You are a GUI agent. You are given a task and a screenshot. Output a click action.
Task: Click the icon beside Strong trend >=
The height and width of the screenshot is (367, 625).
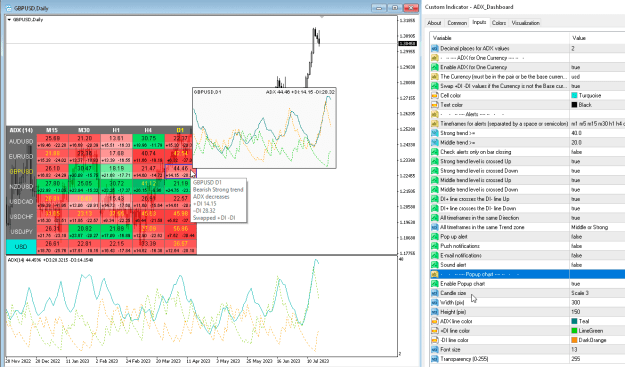pos(435,133)
